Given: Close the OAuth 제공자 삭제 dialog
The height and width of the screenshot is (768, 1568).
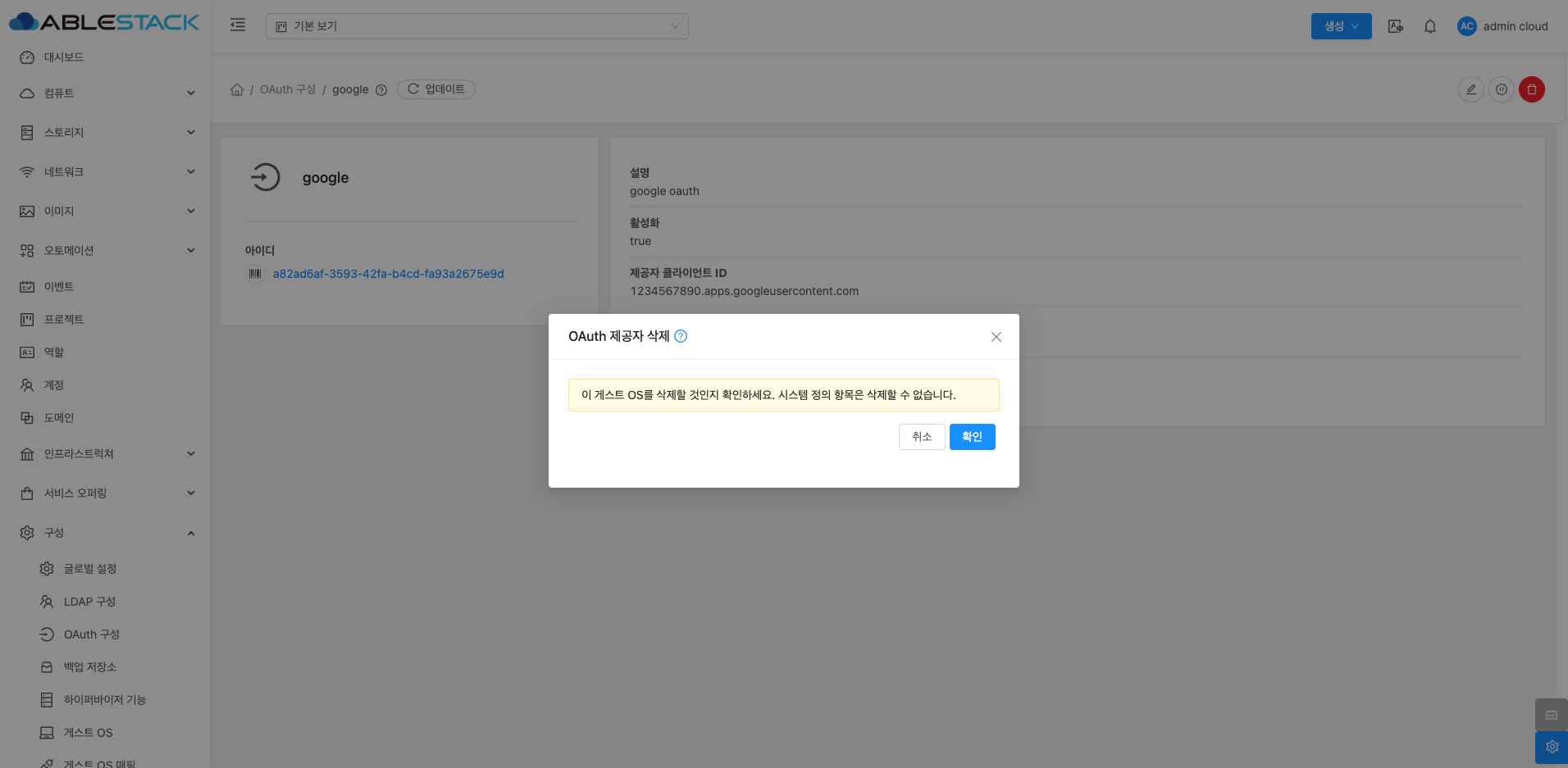Looking at the screenshot, I should pos(996,337).
